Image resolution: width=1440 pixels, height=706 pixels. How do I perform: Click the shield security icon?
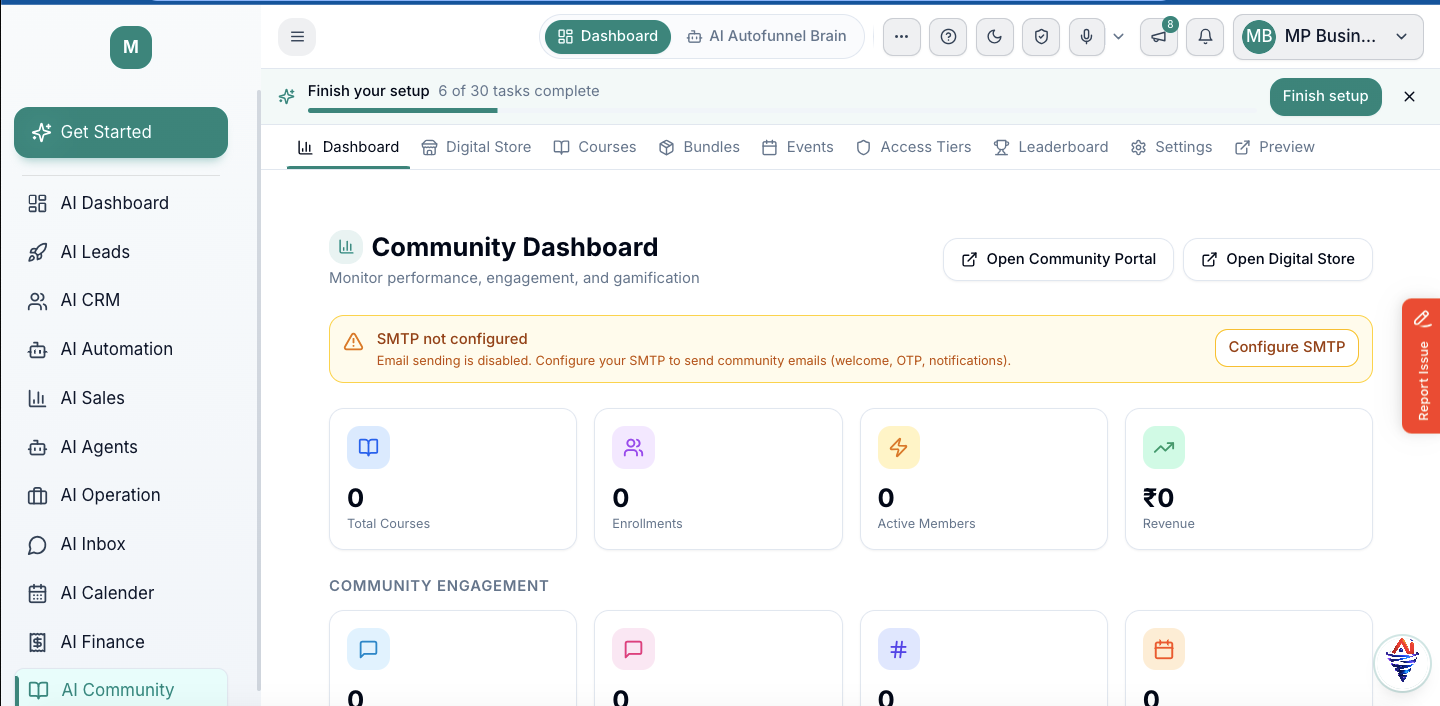(1041, 37)
